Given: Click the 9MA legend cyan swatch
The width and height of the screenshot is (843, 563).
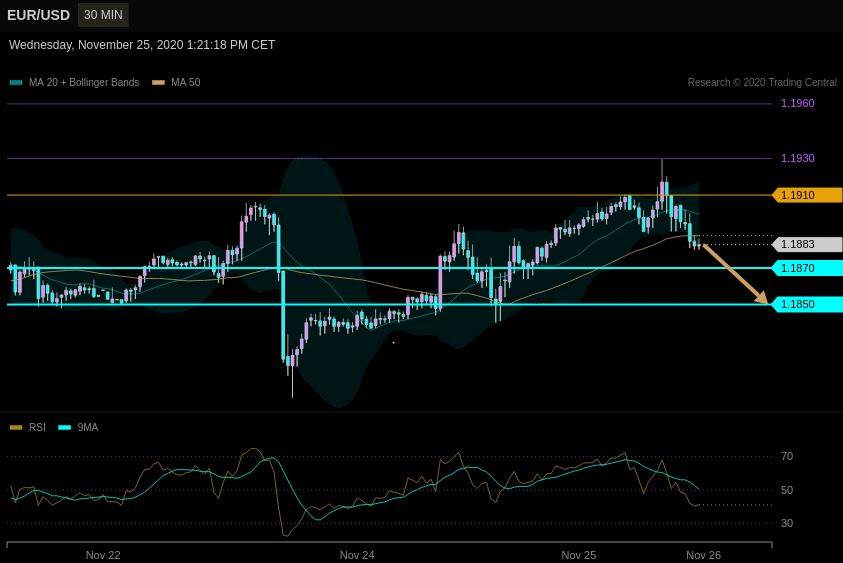Looking at the screenshot, I should point(65,427).
